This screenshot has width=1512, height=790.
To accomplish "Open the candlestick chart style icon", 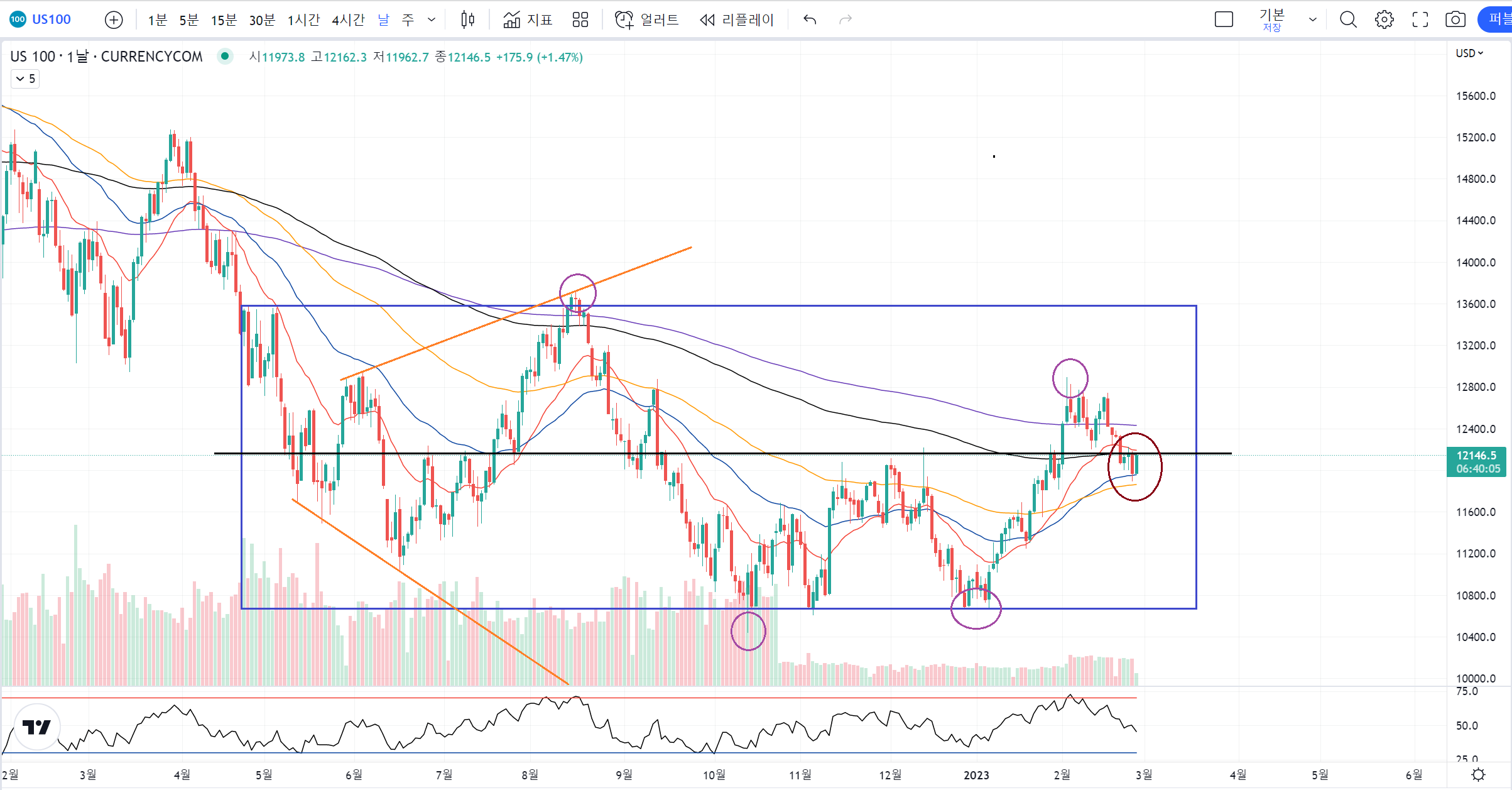I will point(467,20).
